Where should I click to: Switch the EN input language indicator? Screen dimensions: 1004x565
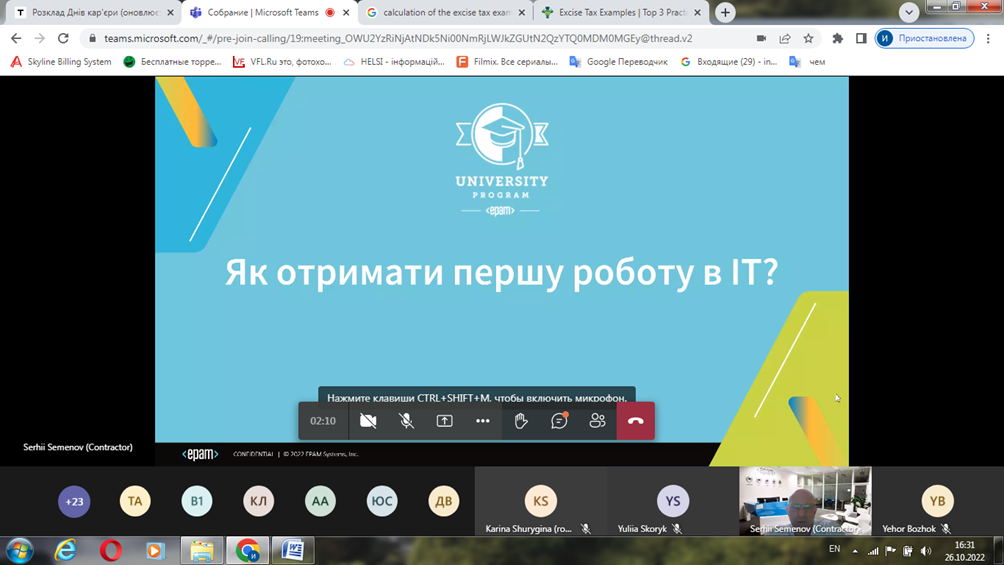click(834, 549)
